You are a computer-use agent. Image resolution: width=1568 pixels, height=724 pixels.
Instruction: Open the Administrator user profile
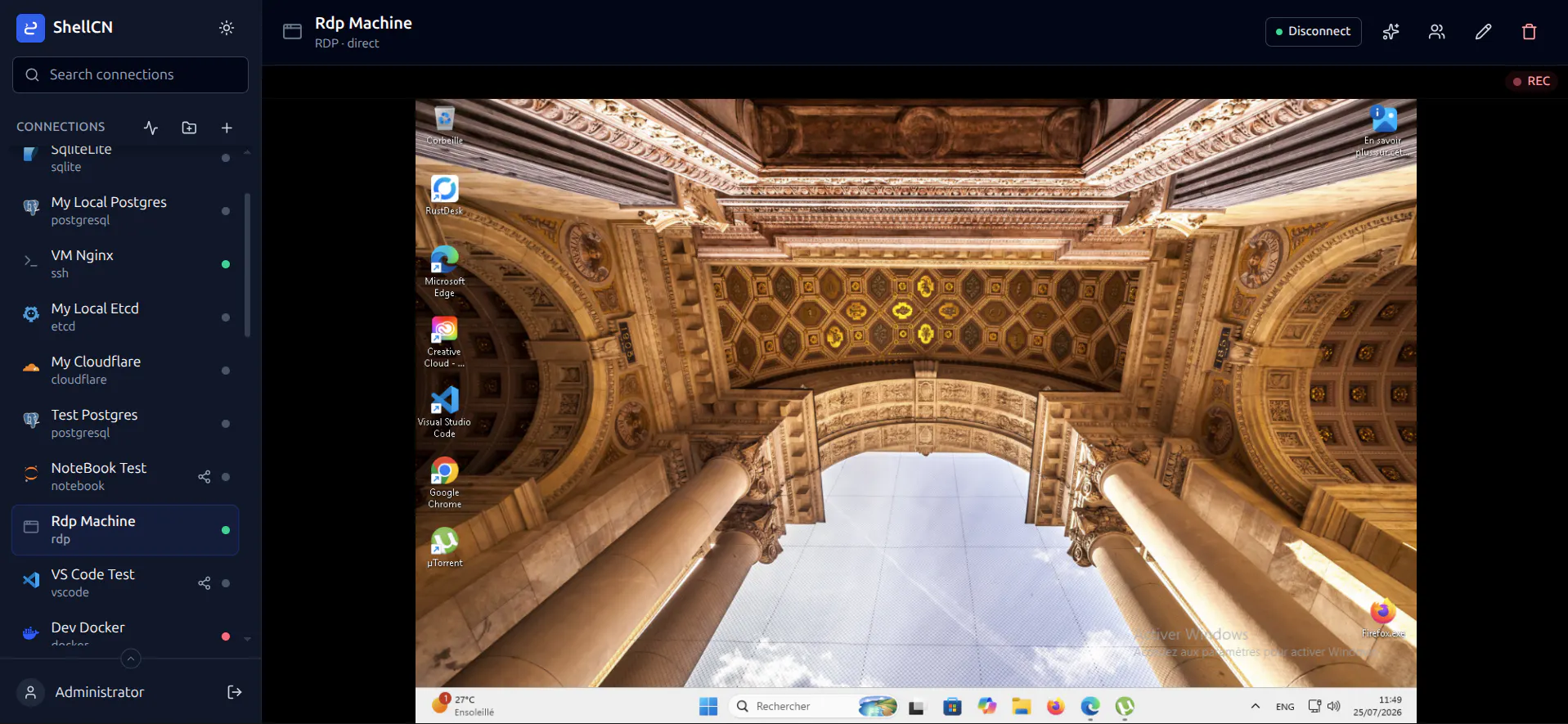[x=80, y=692]
